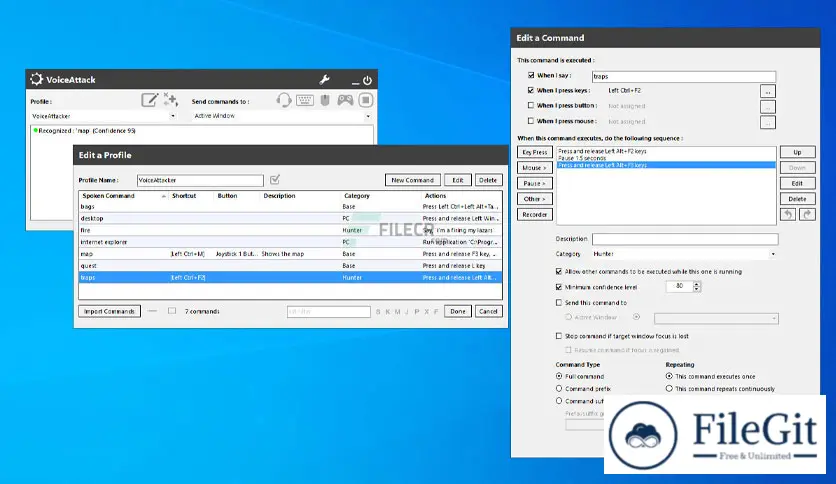Sort by Category column header
Screen dimensions: 836x484
(x=381, y=196)
